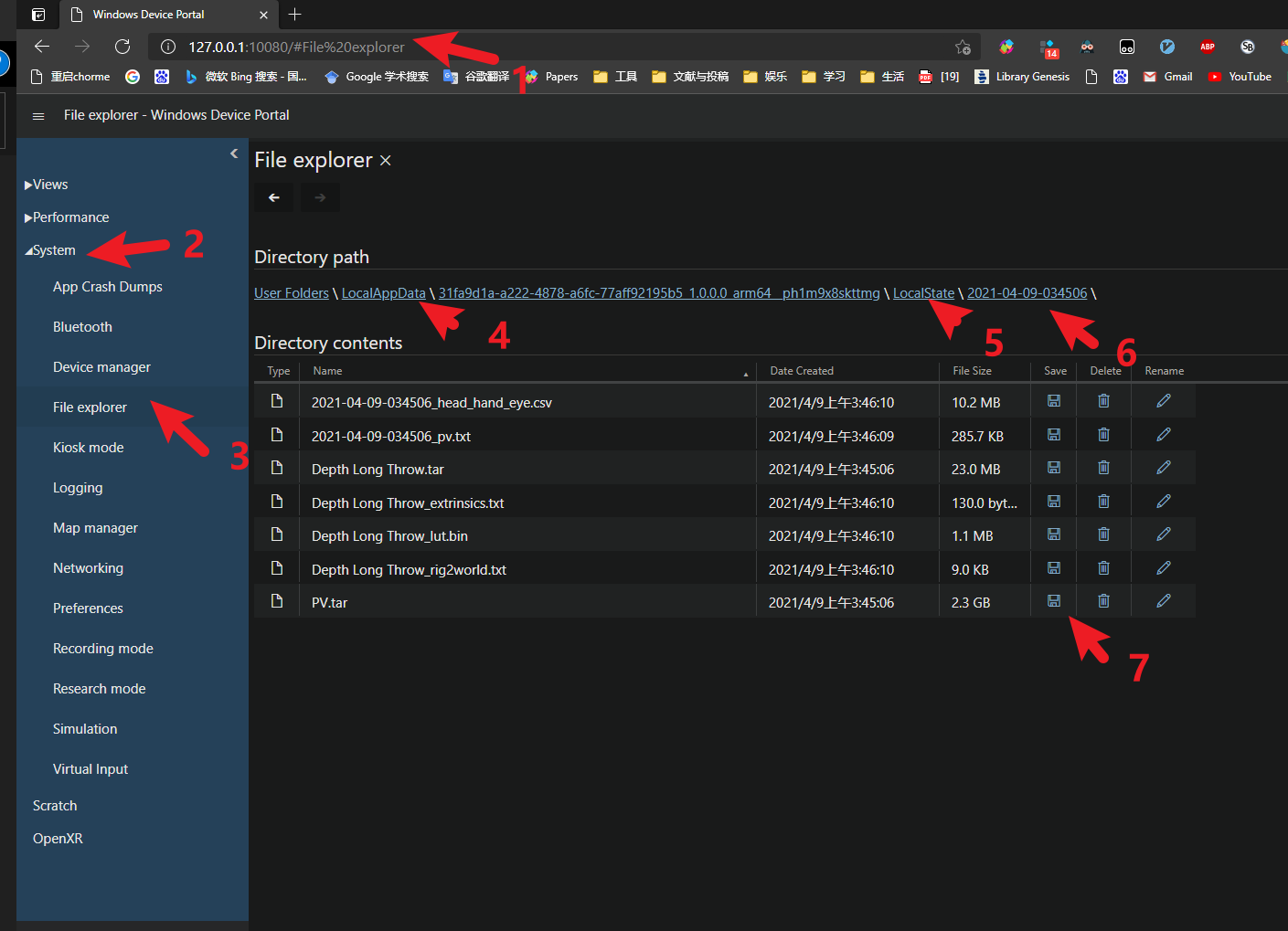Go back in the browser
1288x931 pixels.
point(42,47)
